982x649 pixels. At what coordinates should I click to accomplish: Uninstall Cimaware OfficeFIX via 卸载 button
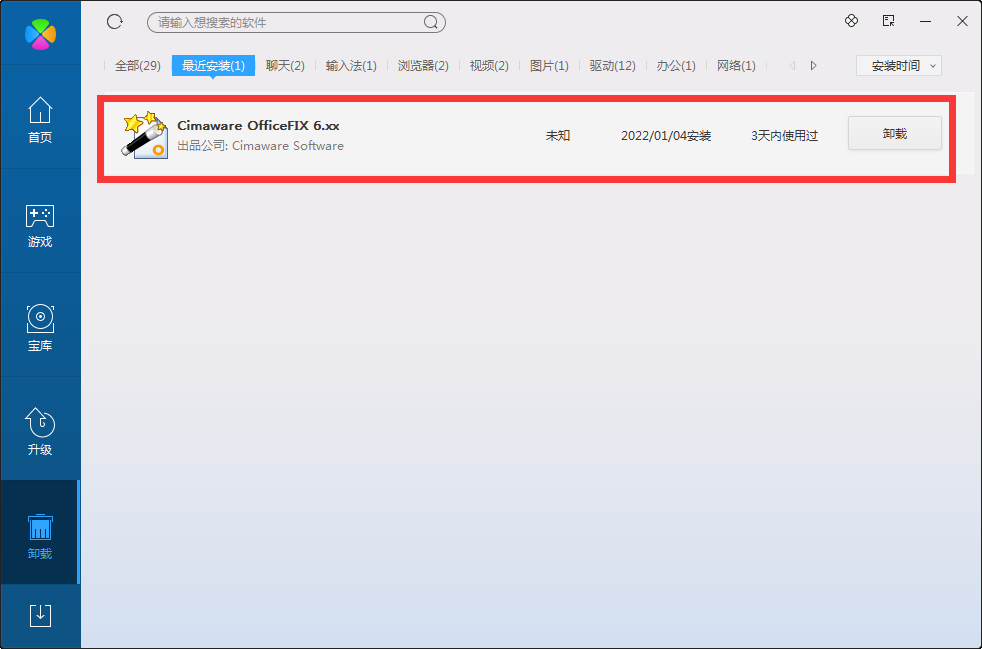click(894, 133)
